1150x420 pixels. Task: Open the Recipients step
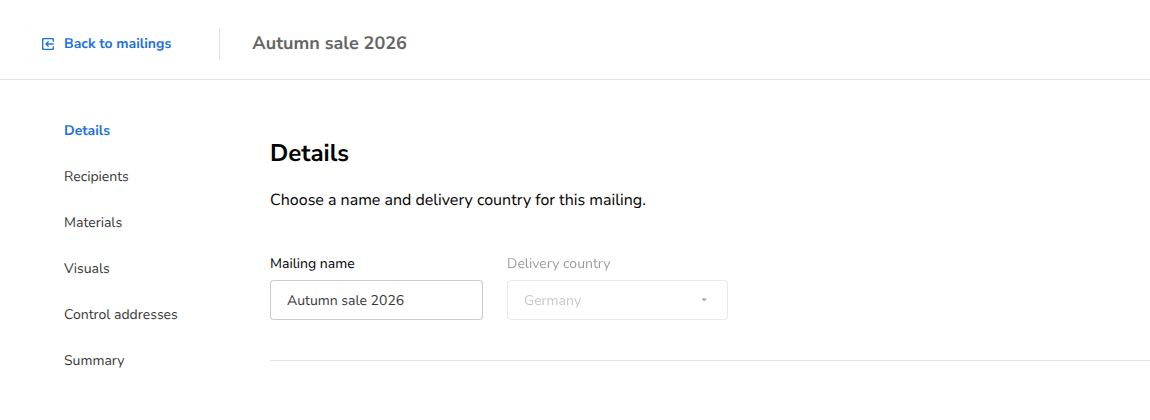click(96, 177)
